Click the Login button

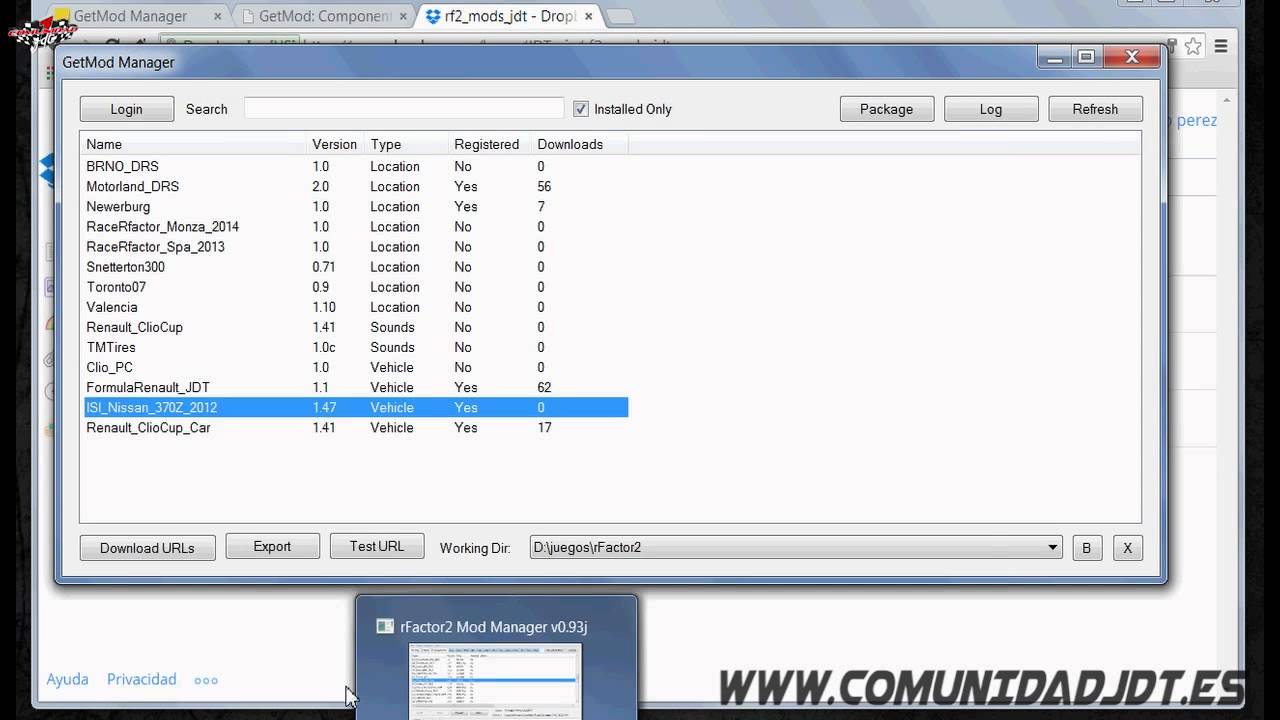point(127,109)
